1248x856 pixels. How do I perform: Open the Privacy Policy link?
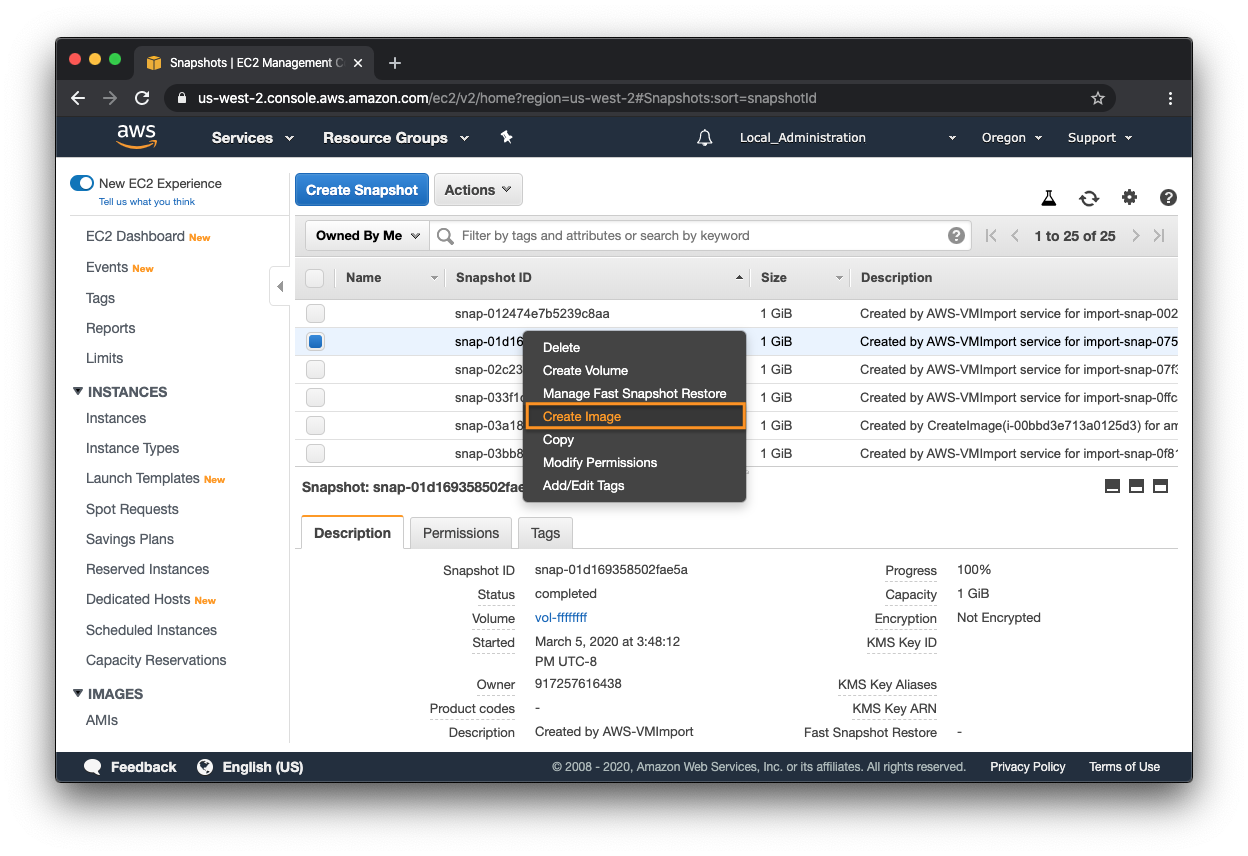click(1028, 767)
